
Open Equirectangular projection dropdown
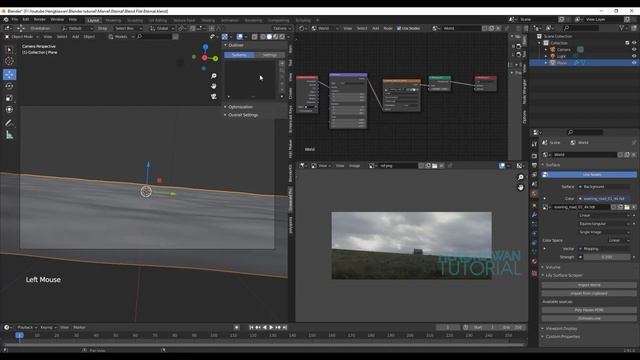[604, 224]
